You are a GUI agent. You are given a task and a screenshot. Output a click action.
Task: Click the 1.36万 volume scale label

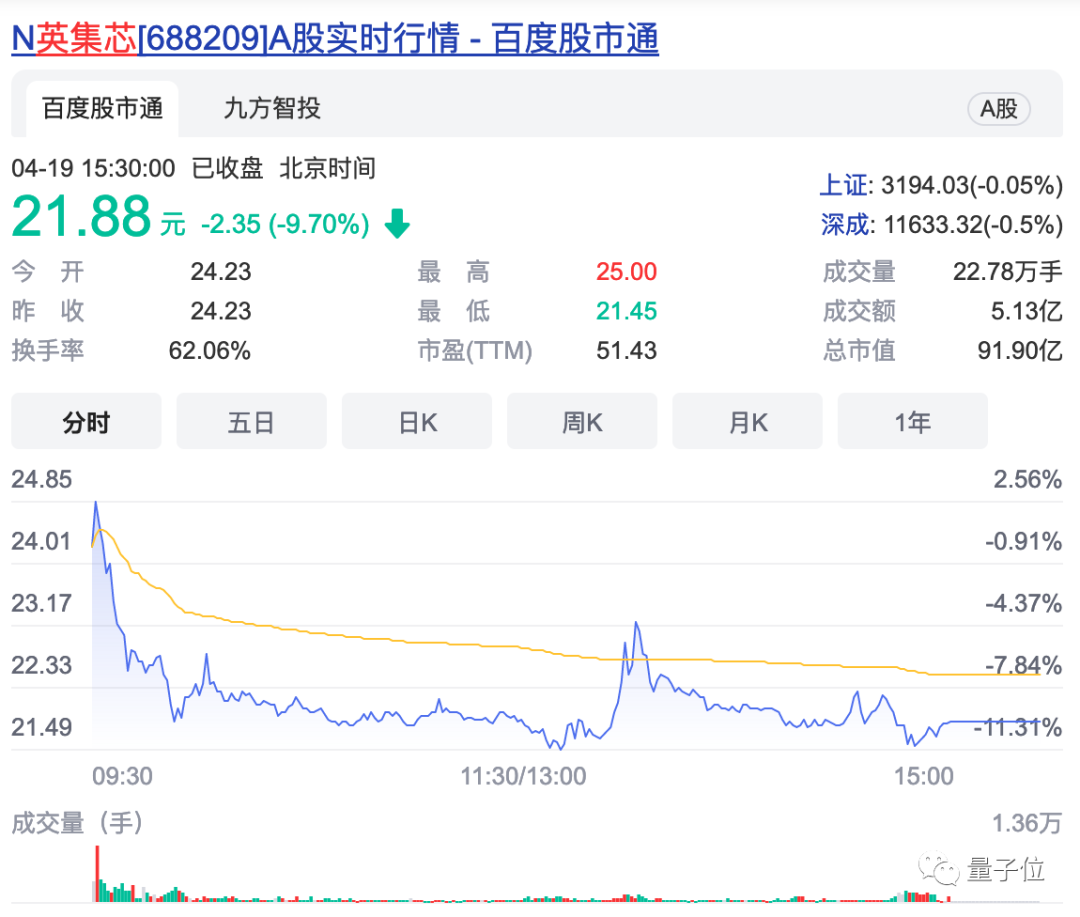[1027, 823]
